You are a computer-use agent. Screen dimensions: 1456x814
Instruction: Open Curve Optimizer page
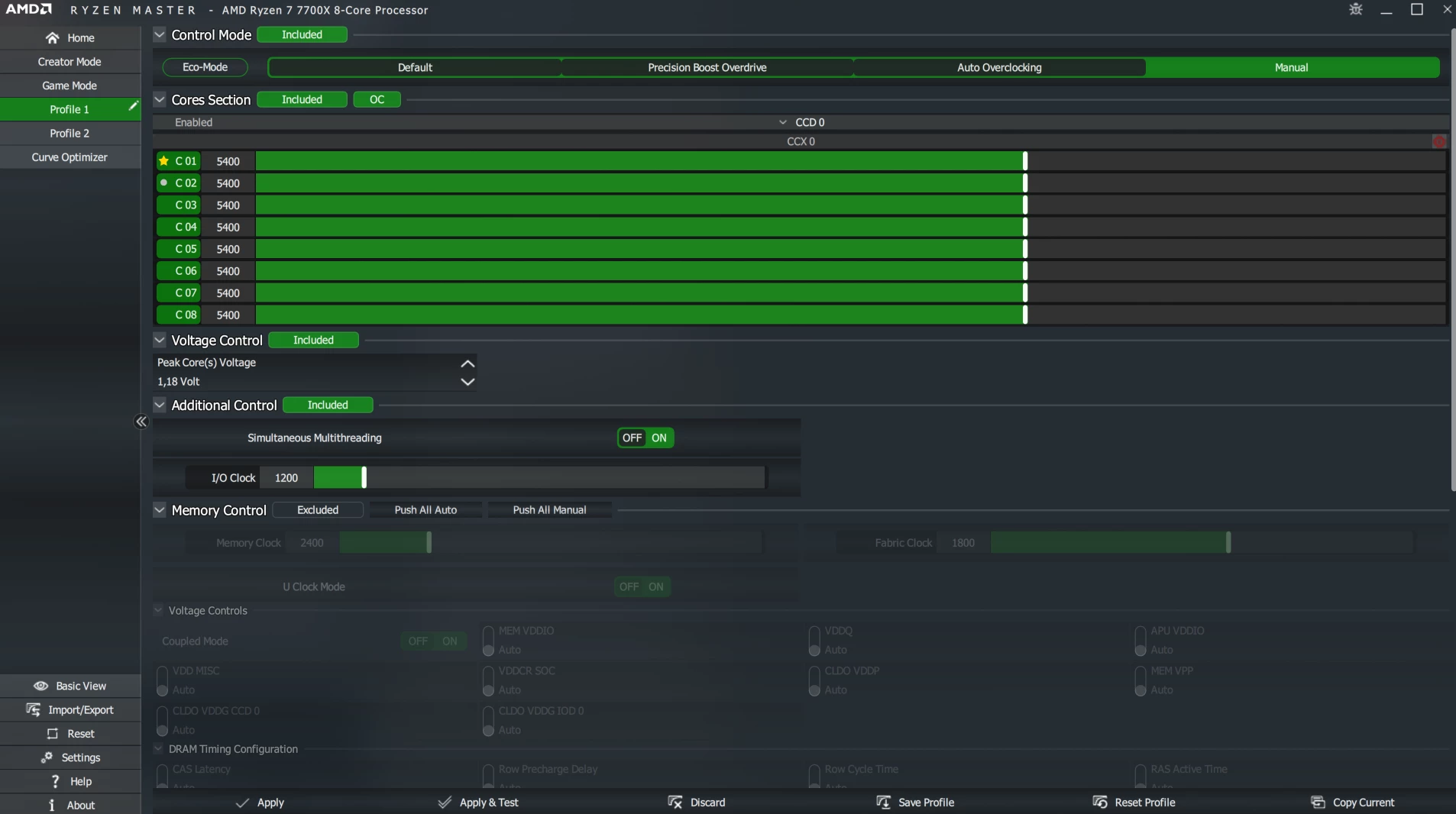click(70, 157)
